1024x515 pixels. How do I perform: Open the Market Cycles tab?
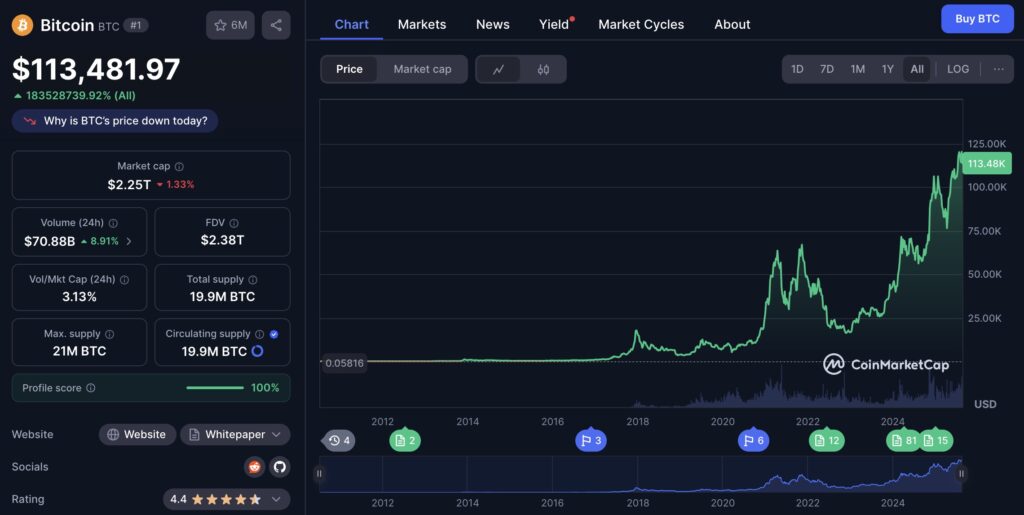[x=641, y=25]
